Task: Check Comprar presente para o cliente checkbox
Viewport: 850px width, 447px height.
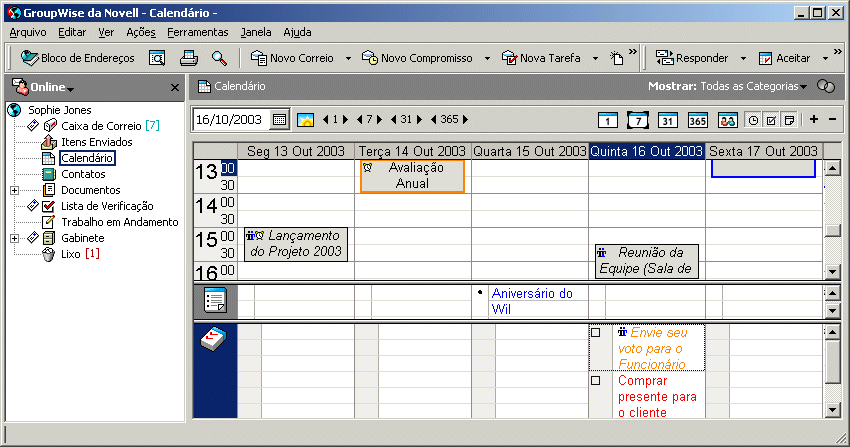Action: (596, 381)
